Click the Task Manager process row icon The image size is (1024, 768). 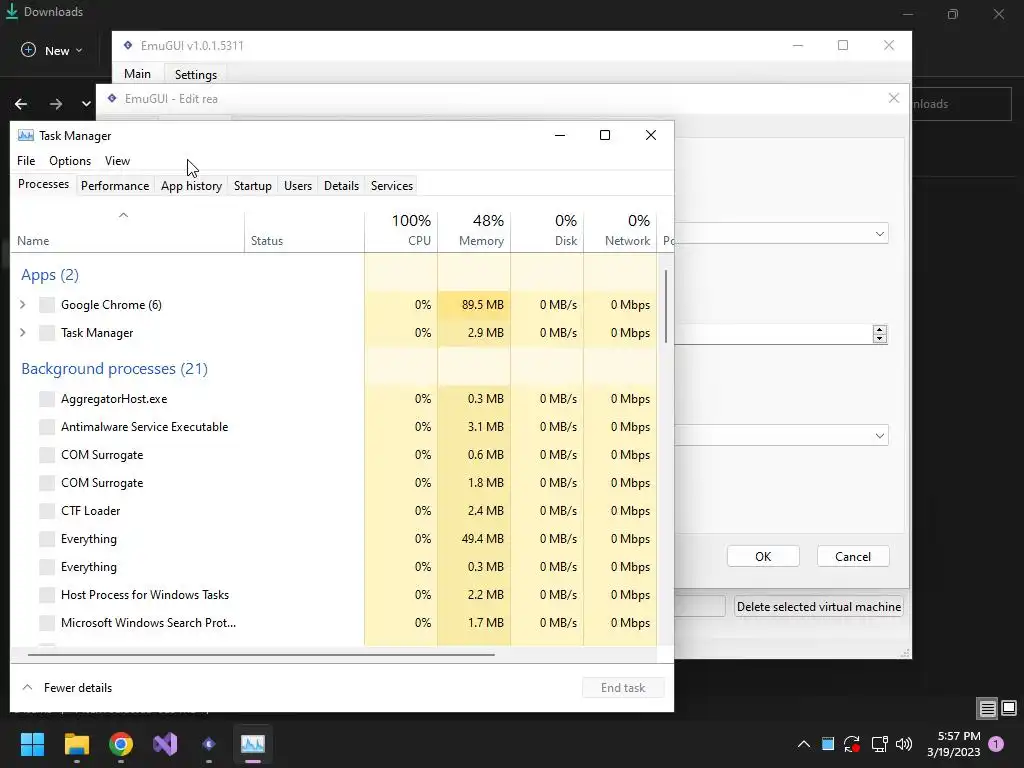coord(47,333)
